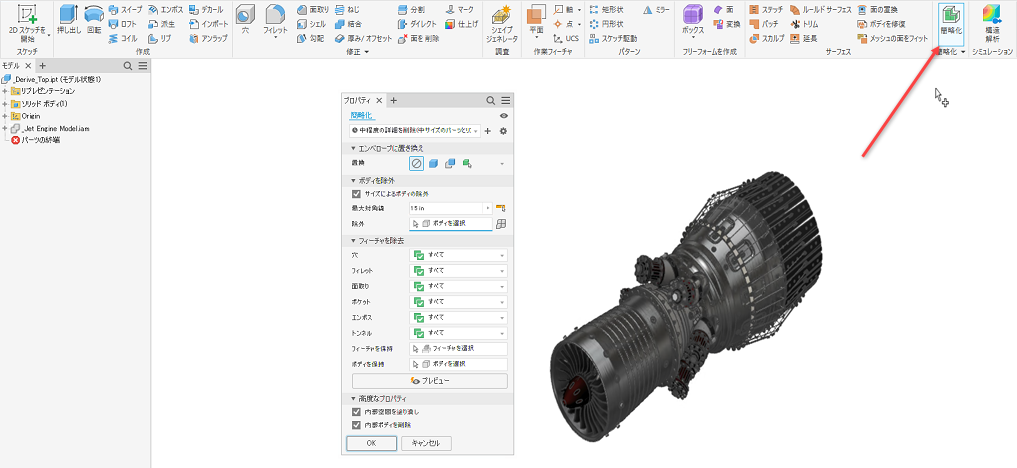Toggle the eye visibility icon in properties panel
Viewport: 1017px width, 468px height.
coord(504,115)
